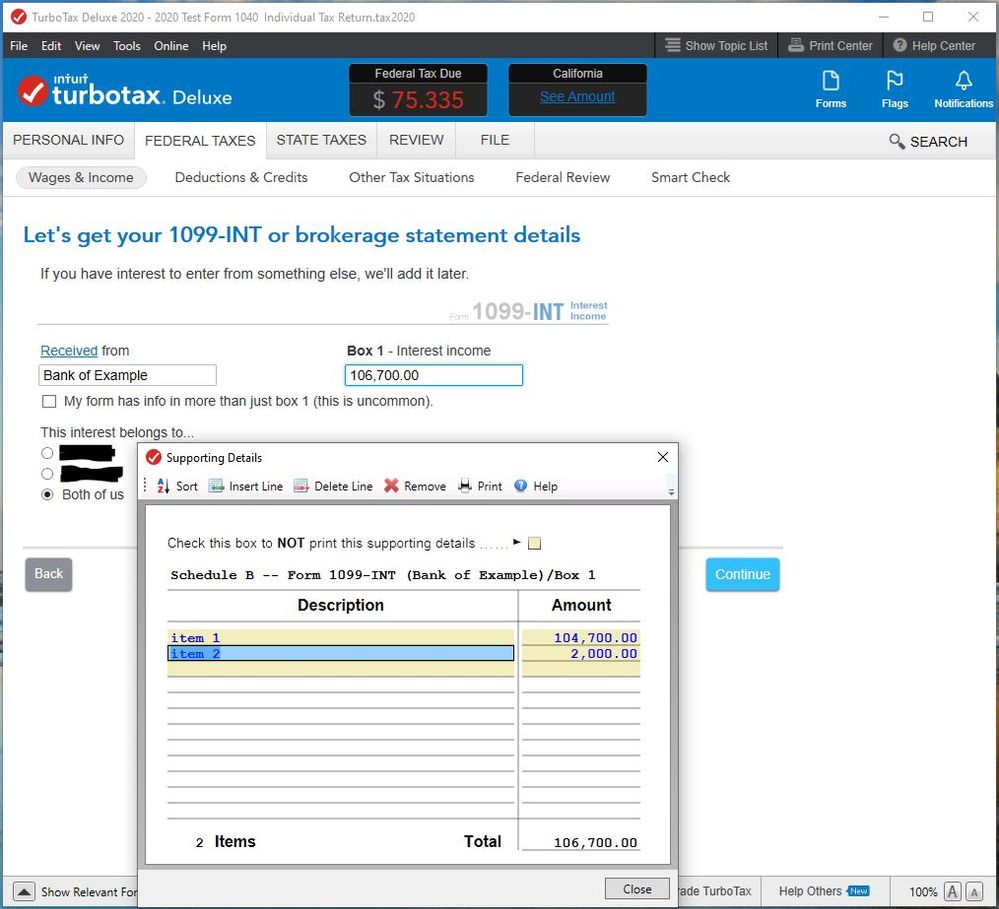Click the red Remove icon

pyautogui.click(x=391, y=486)
